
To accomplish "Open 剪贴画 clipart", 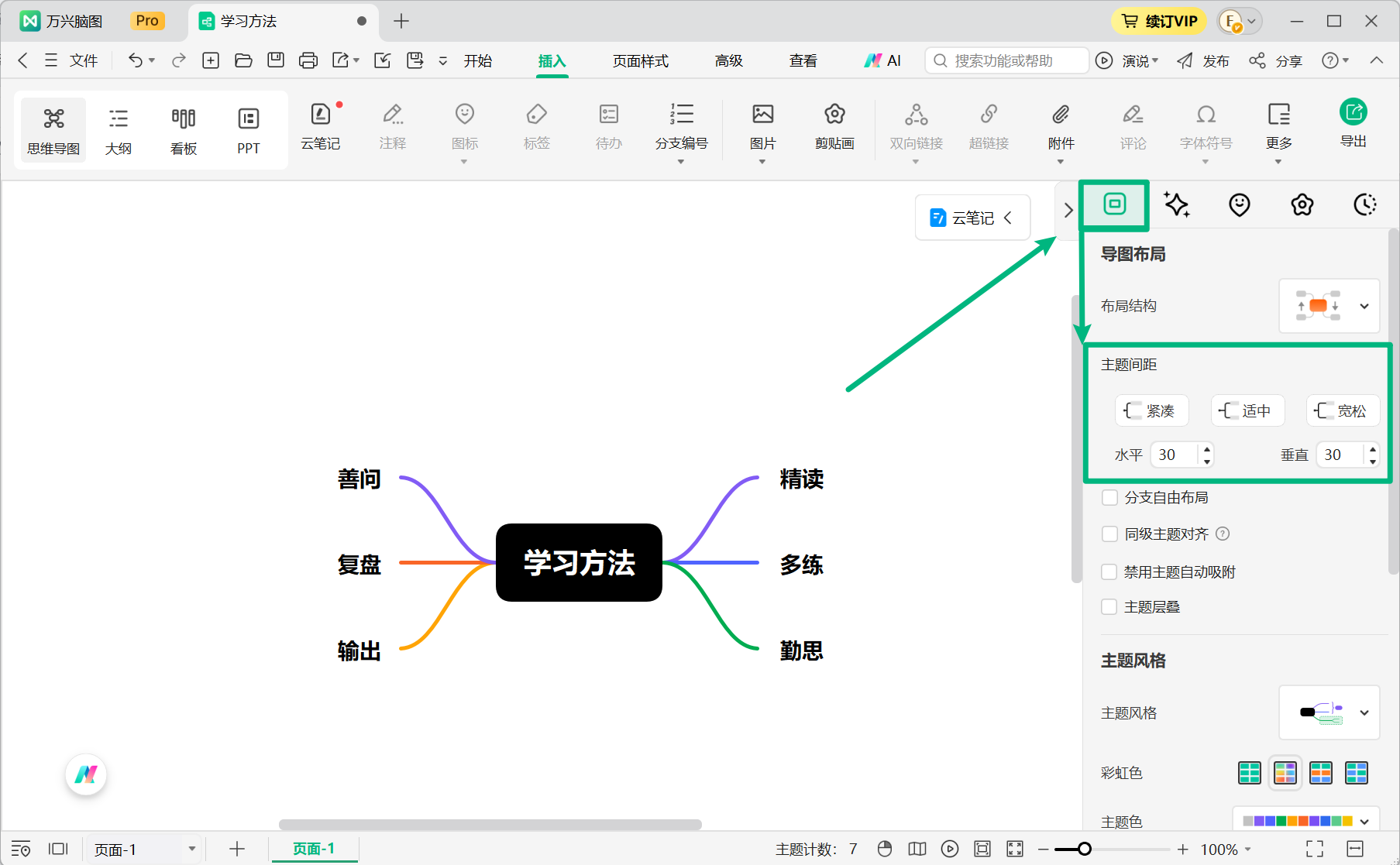I will (x=834, y=127).
